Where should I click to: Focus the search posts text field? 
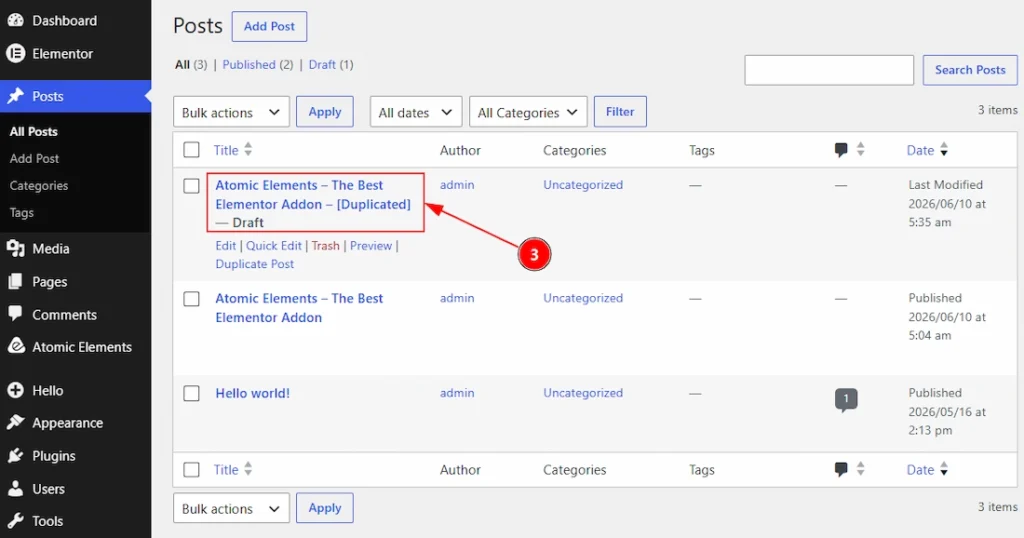point(829,70)
